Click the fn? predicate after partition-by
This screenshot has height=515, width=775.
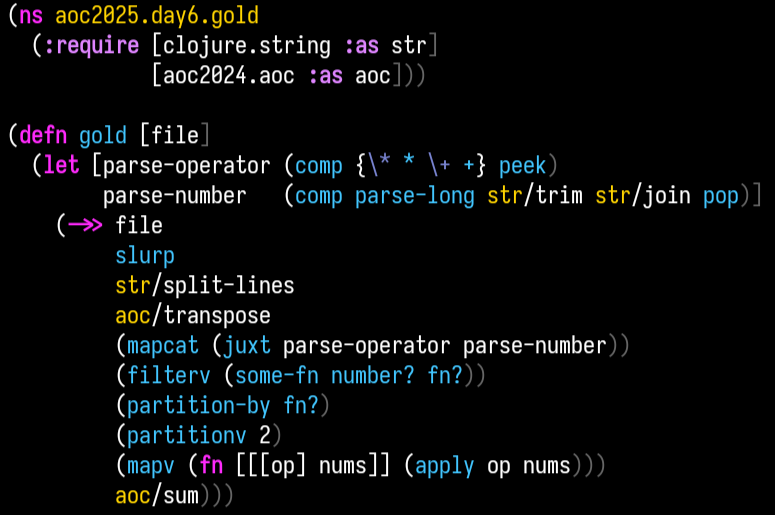[301, 406]
